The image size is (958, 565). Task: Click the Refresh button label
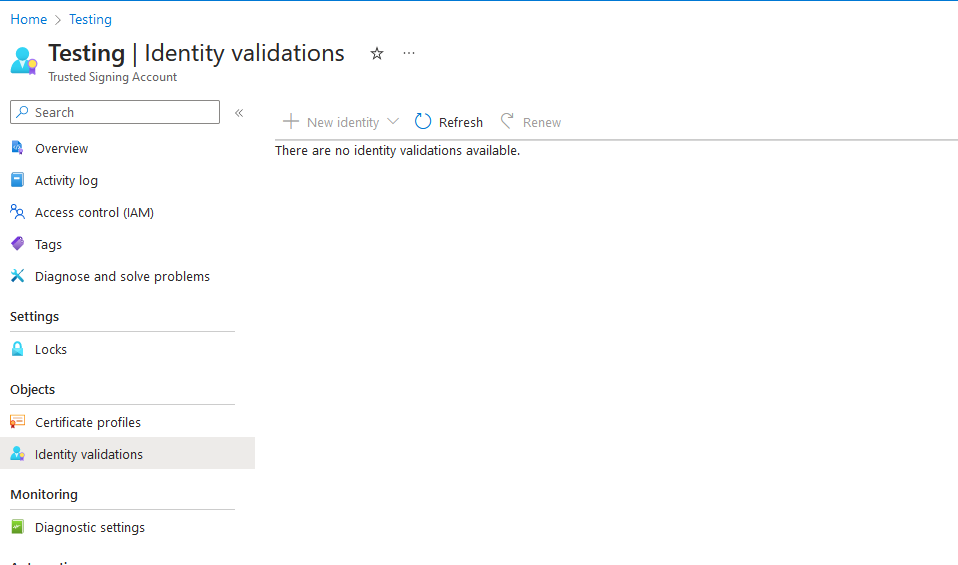(461, 122)
